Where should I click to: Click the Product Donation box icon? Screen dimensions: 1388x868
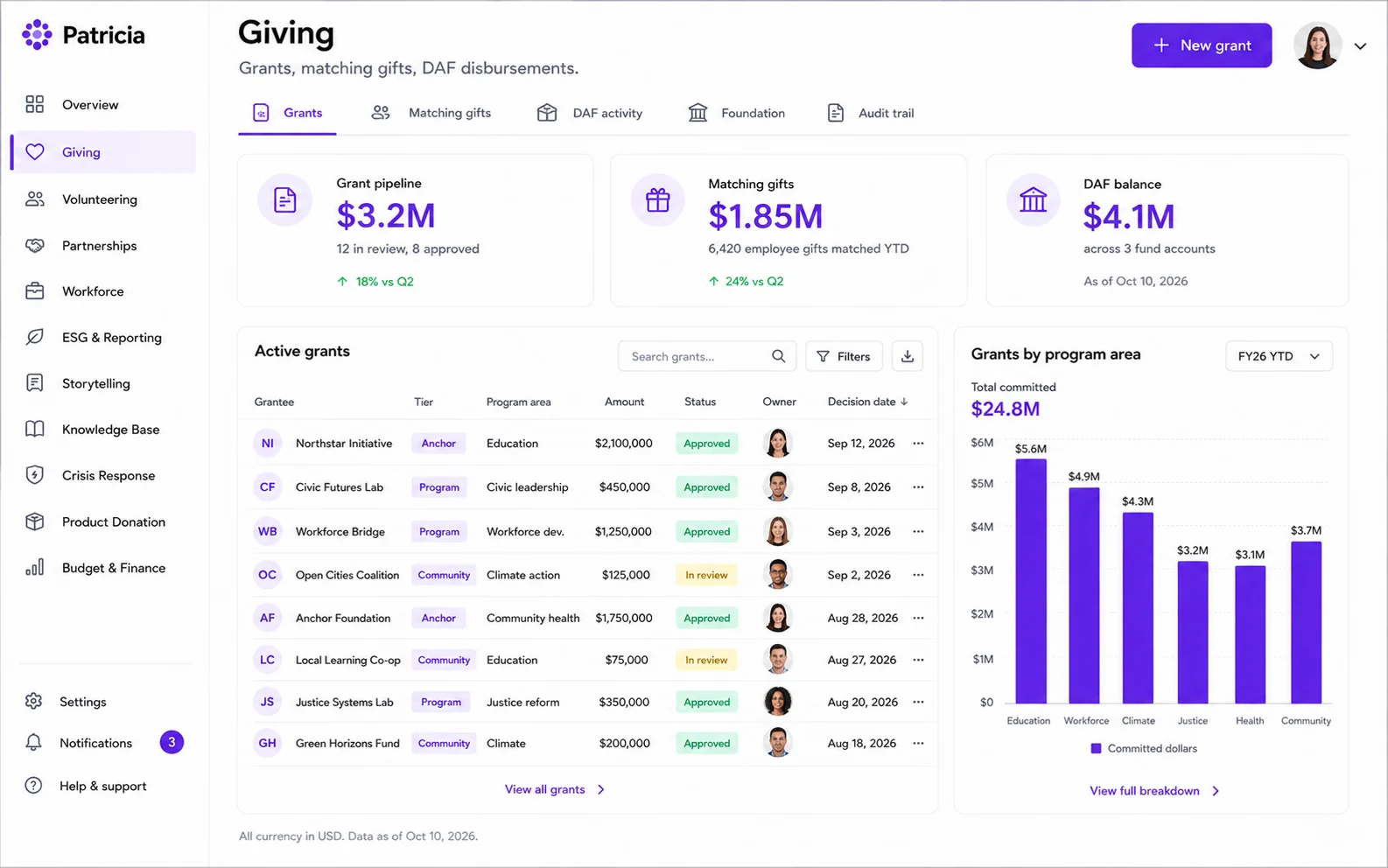pos(35,521)
